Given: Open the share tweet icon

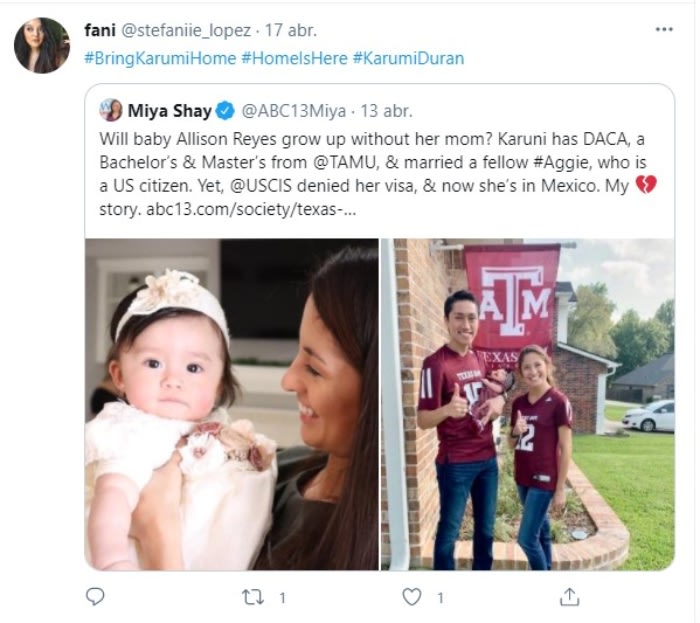Looking at the screenshot, I should [568, 597].
